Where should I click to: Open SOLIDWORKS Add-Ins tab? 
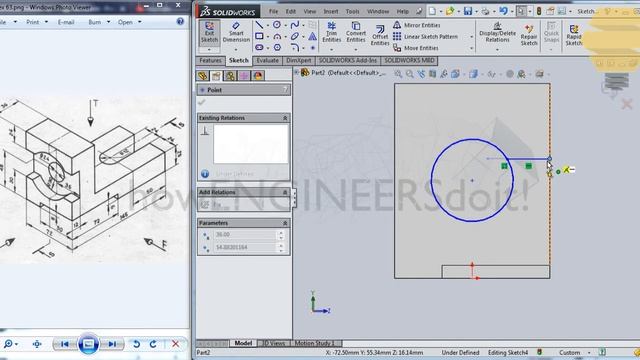[x=348, y=60]
